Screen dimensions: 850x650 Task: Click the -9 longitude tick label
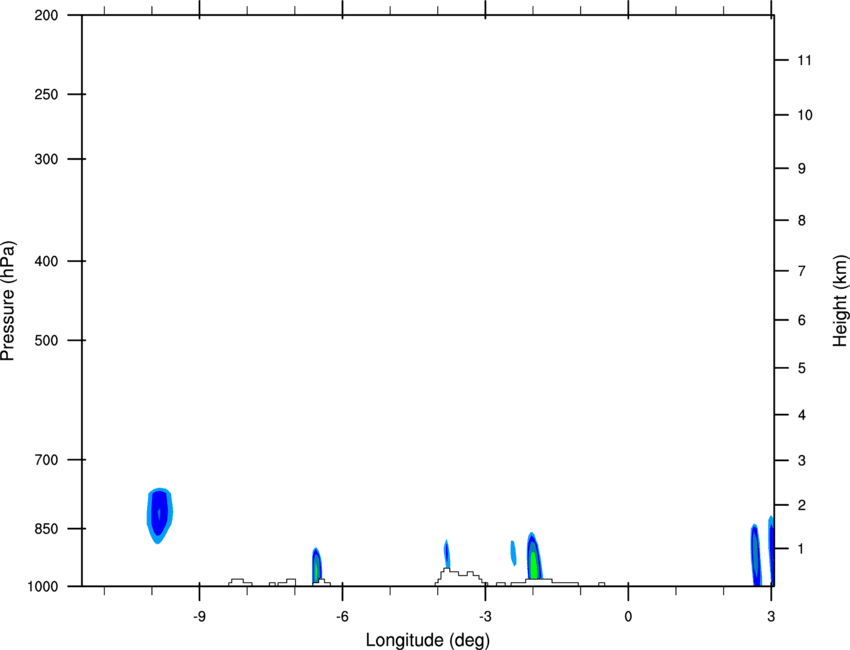click(199, 616)
